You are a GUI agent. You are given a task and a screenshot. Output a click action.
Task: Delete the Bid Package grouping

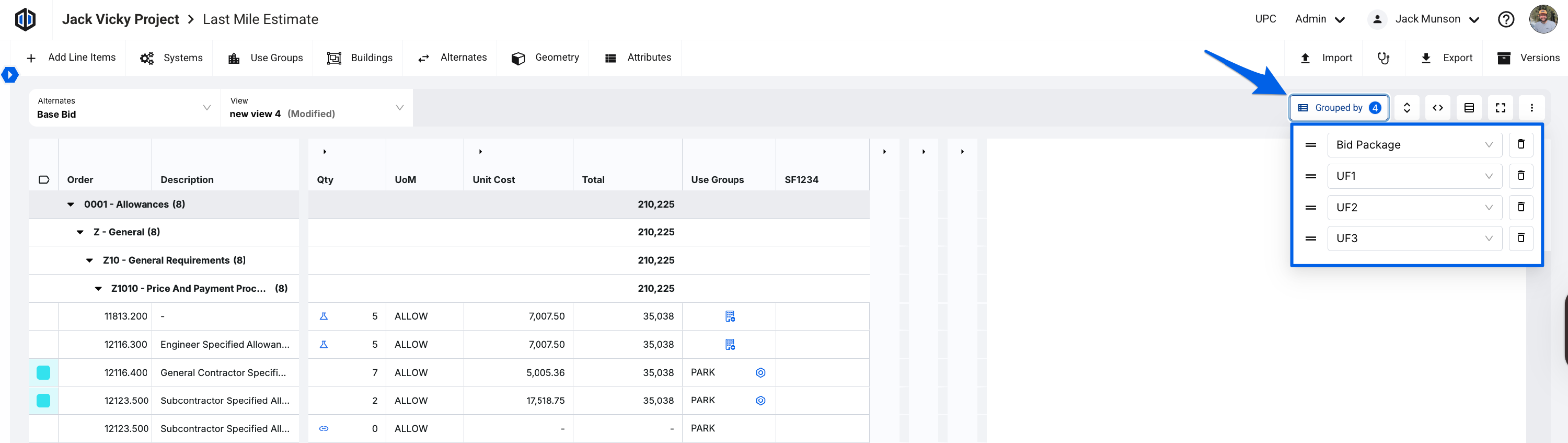click(x=1520, y=144)
